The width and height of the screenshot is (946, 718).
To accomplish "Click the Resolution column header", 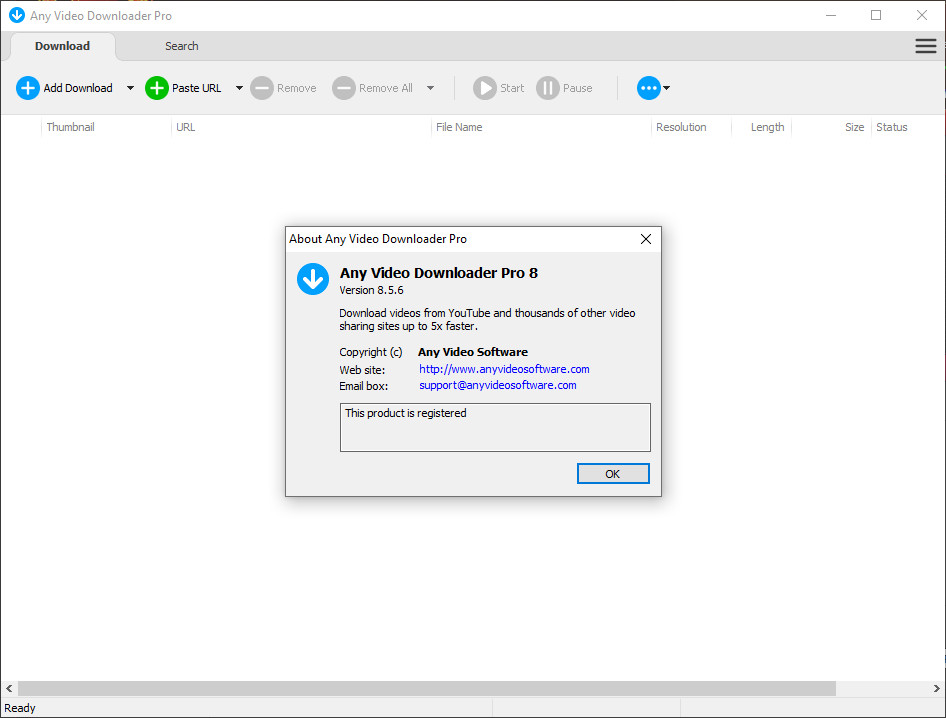I will coord(681,127).
